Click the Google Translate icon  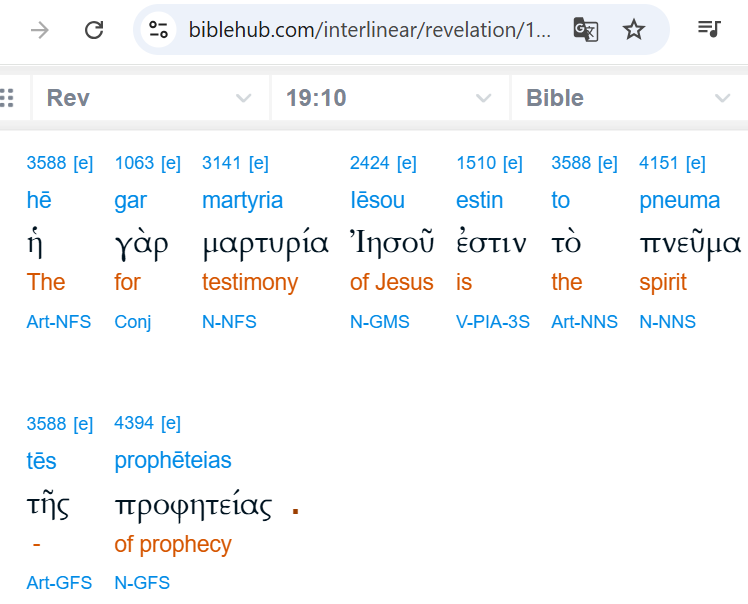pyautogui.click(x=585, y=30)
